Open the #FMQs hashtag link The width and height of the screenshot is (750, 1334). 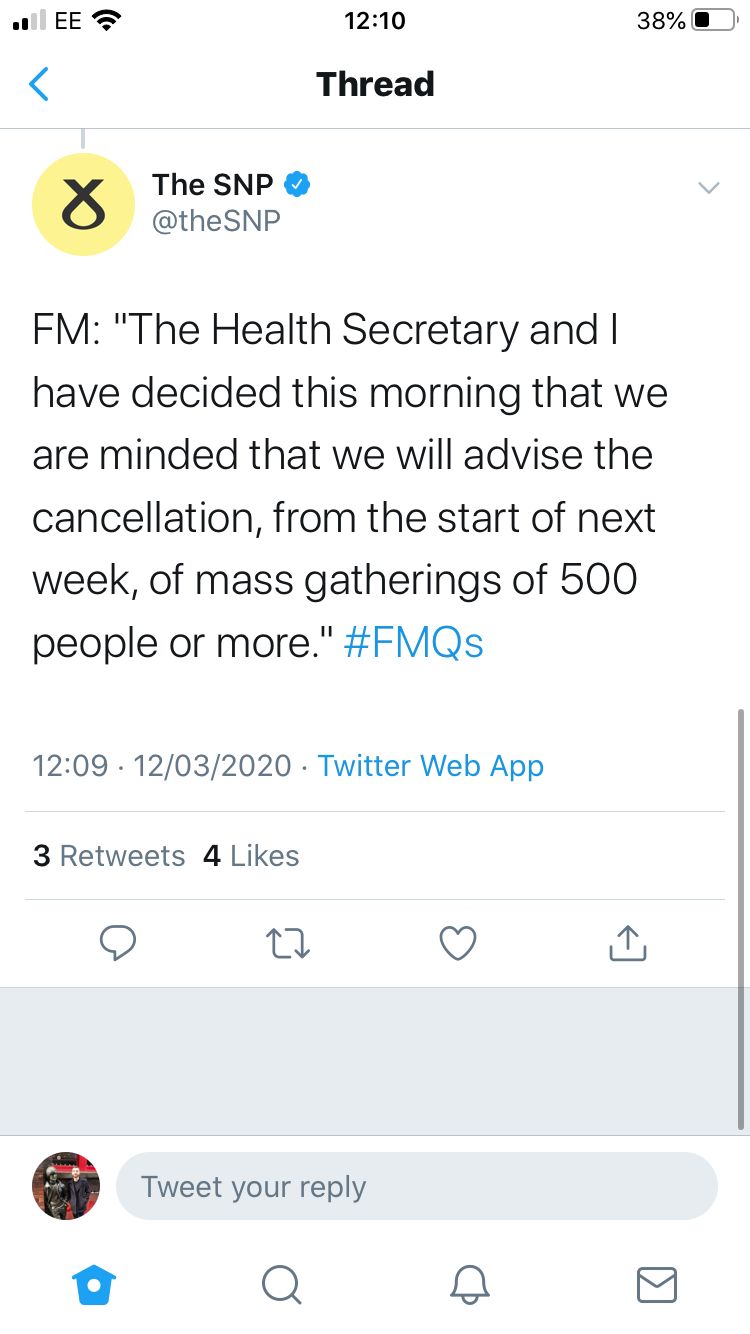click(413, 643)
